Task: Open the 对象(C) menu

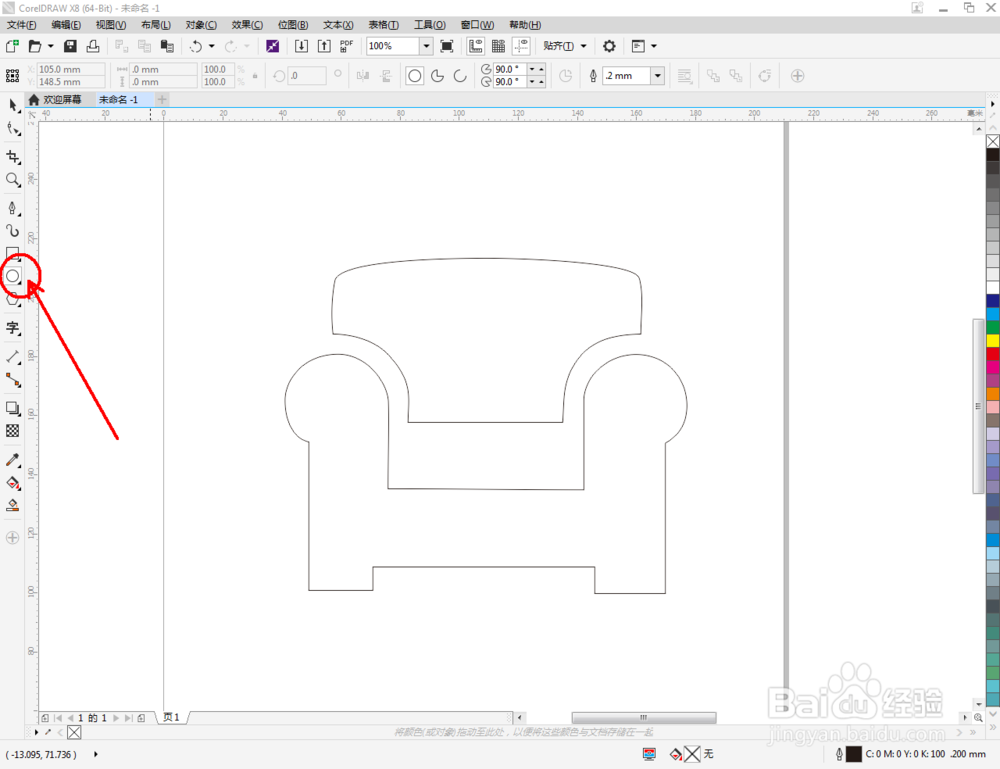Action: tap(201, 25)
